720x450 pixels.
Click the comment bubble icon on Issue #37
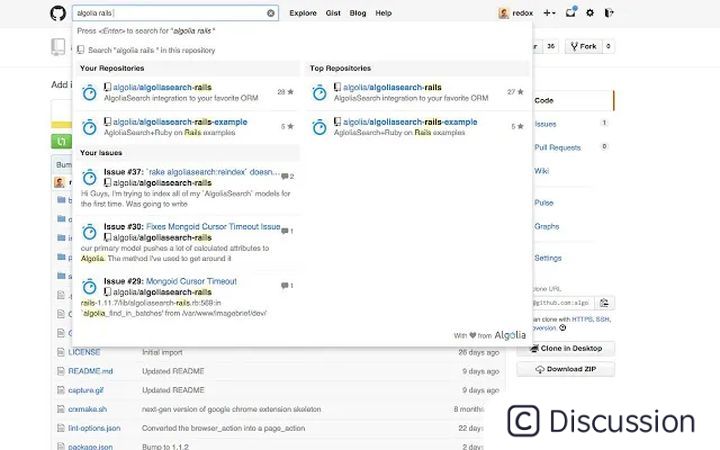click(x=285, y=176)
